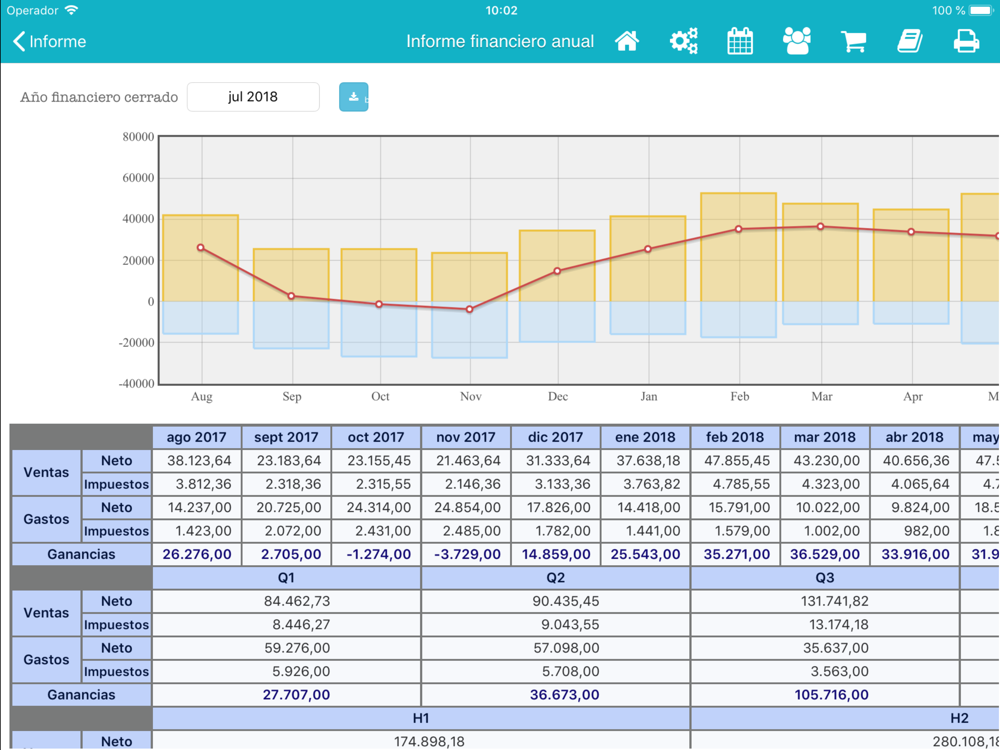
Task: Select the feb 2018 column header
Action: tap(735, 438)
